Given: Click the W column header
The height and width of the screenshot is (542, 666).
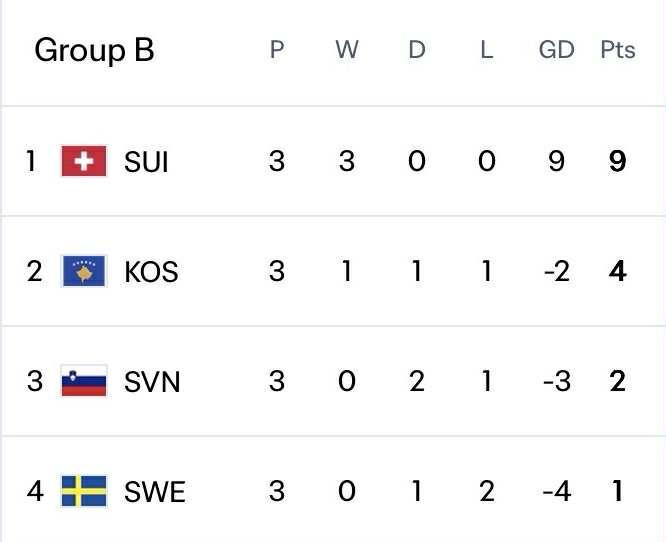Looking at the screenshot, I should point(346,50).
